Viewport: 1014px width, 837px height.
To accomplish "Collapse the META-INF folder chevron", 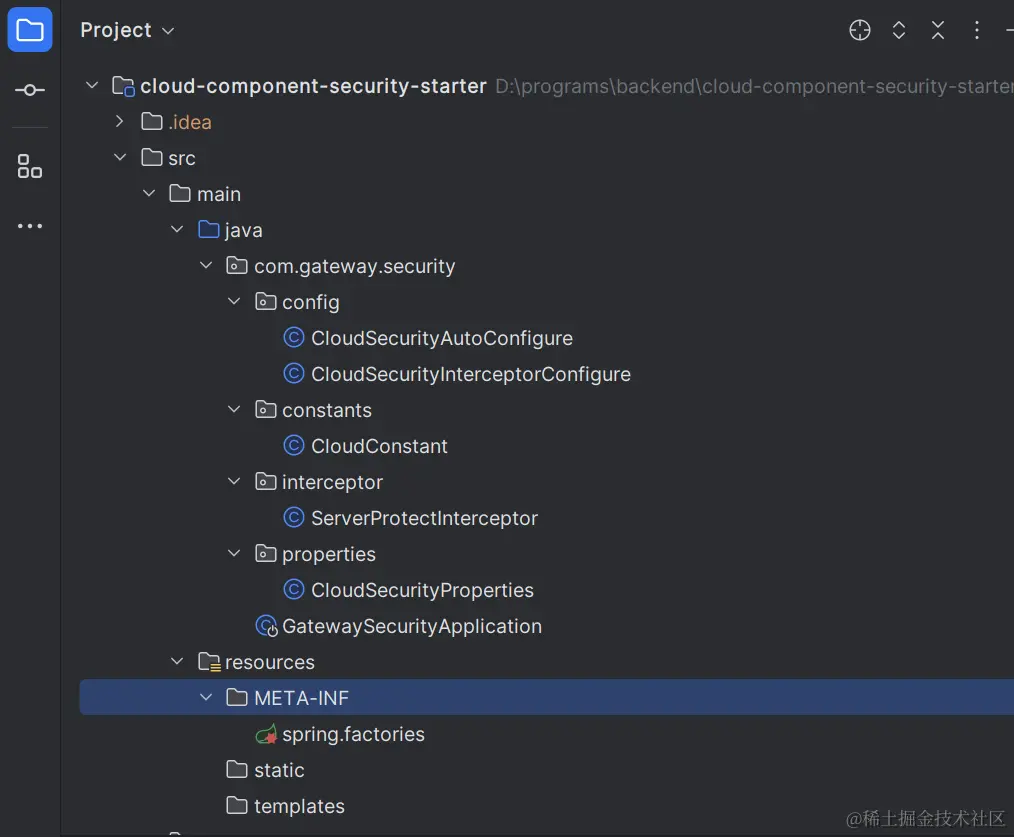I will (x=206, y=698).
